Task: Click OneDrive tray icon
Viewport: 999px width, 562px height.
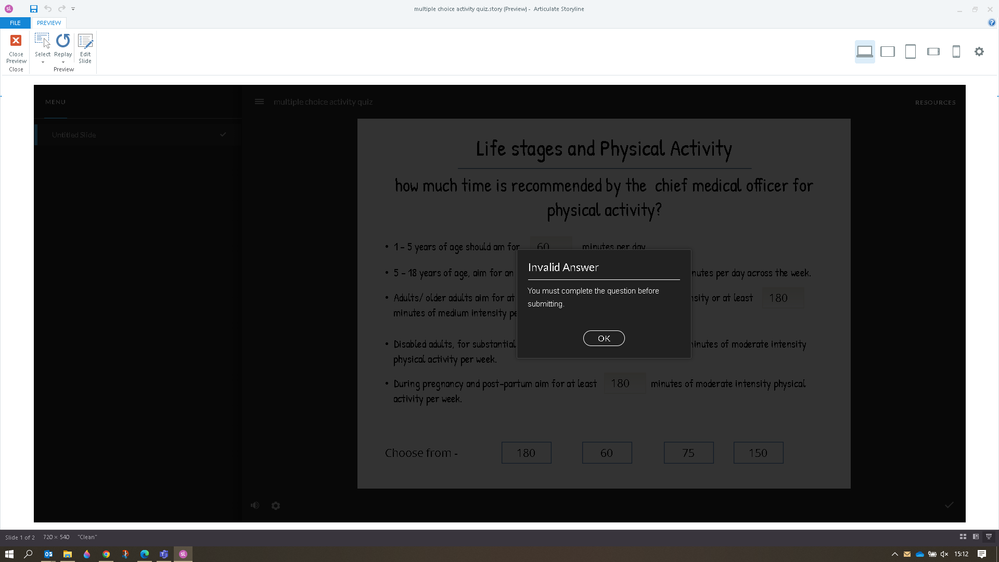Action: [x=919, y=554]
